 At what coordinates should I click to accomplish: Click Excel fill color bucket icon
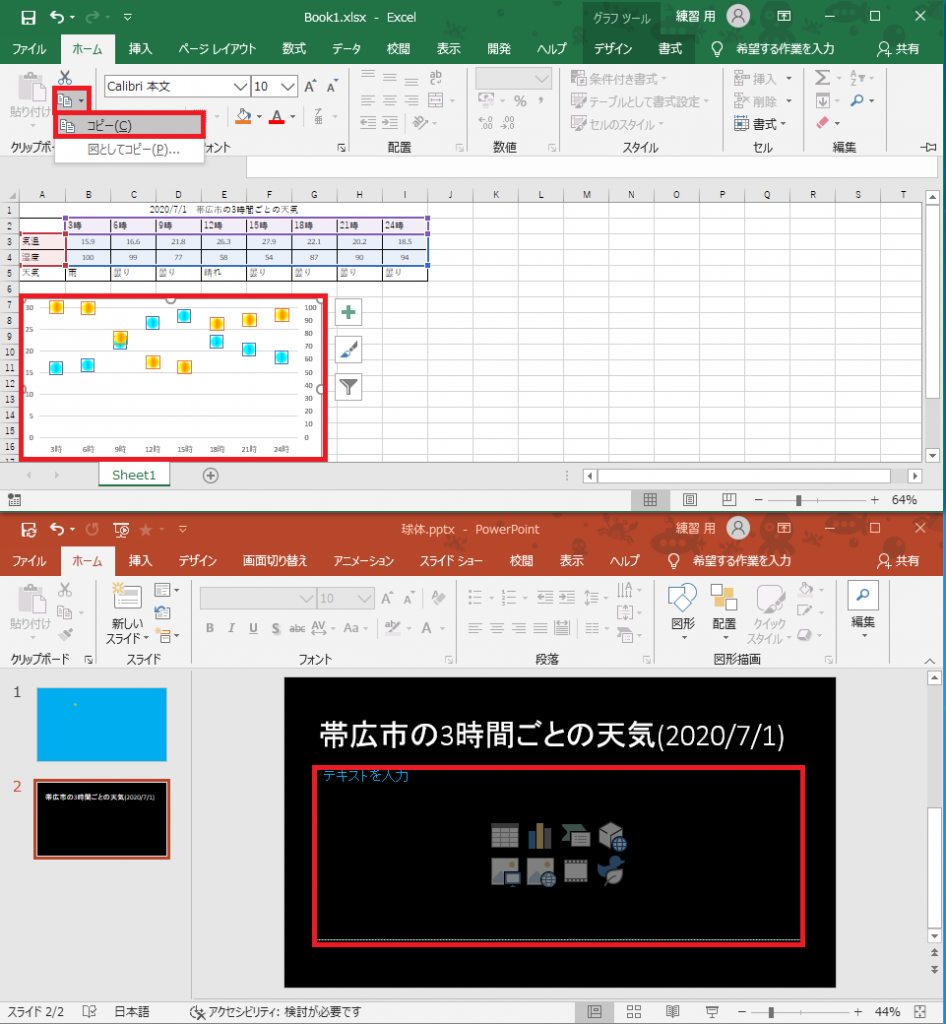[x=244, y=116]
